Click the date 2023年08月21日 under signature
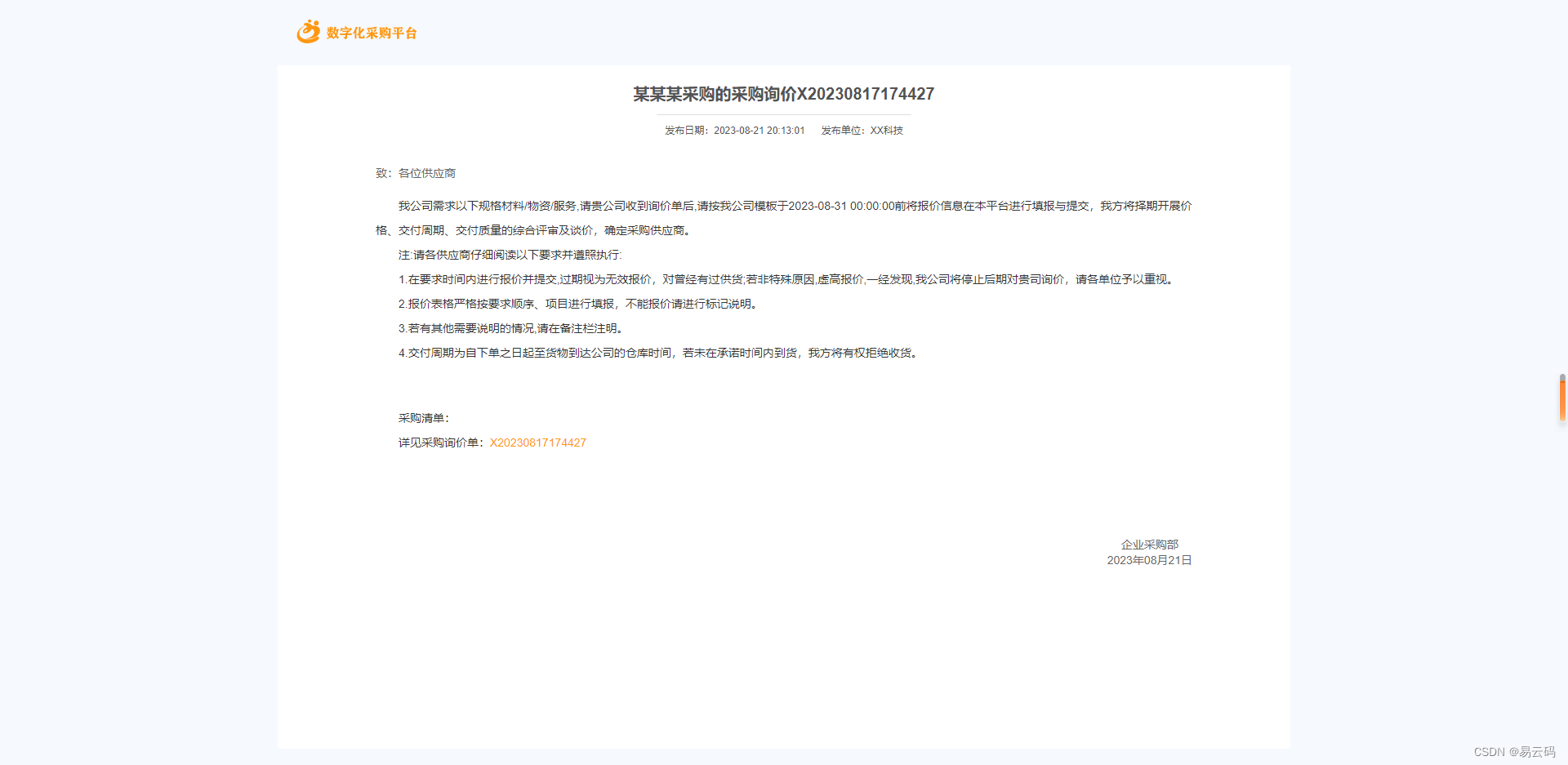 (1148, 560)
